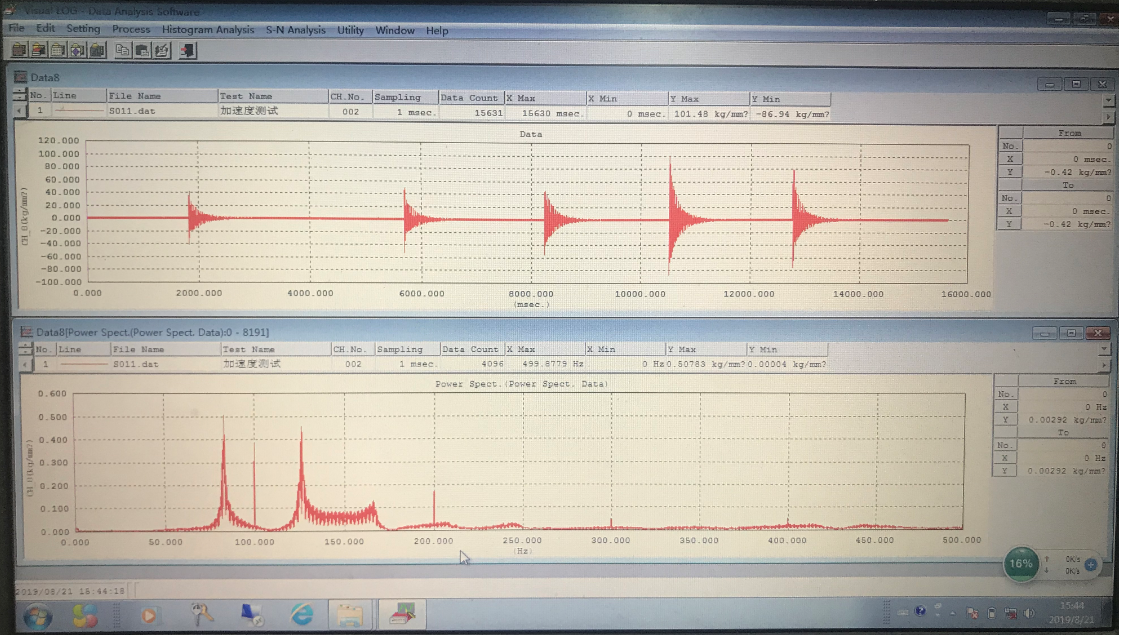Open the S-N Analysis menu
Image resolution: width=1121 pixels, height=635 pixels.
coord(295,30)
